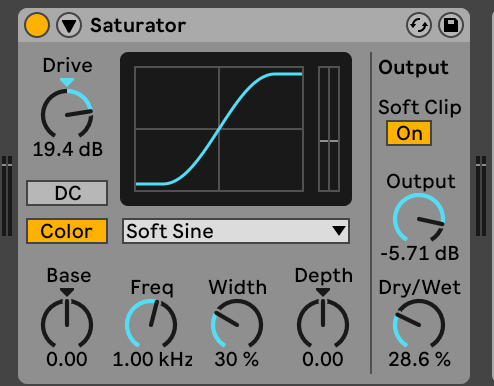This screenshot has width=494, height=386.
Task: Toggle the Saturator device activator button
Action: coord(37,25)
